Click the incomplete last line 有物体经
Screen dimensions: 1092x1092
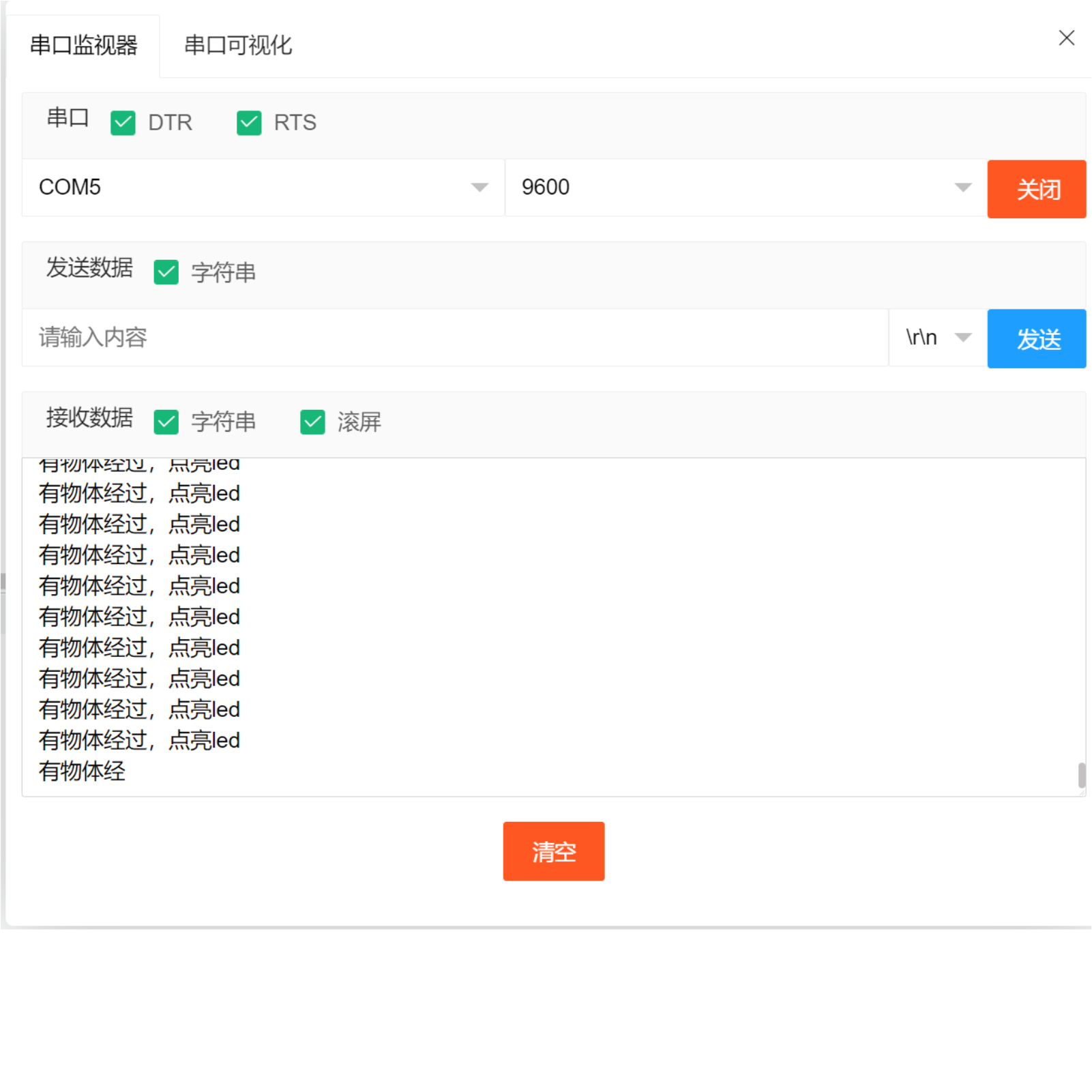point(83,771)
